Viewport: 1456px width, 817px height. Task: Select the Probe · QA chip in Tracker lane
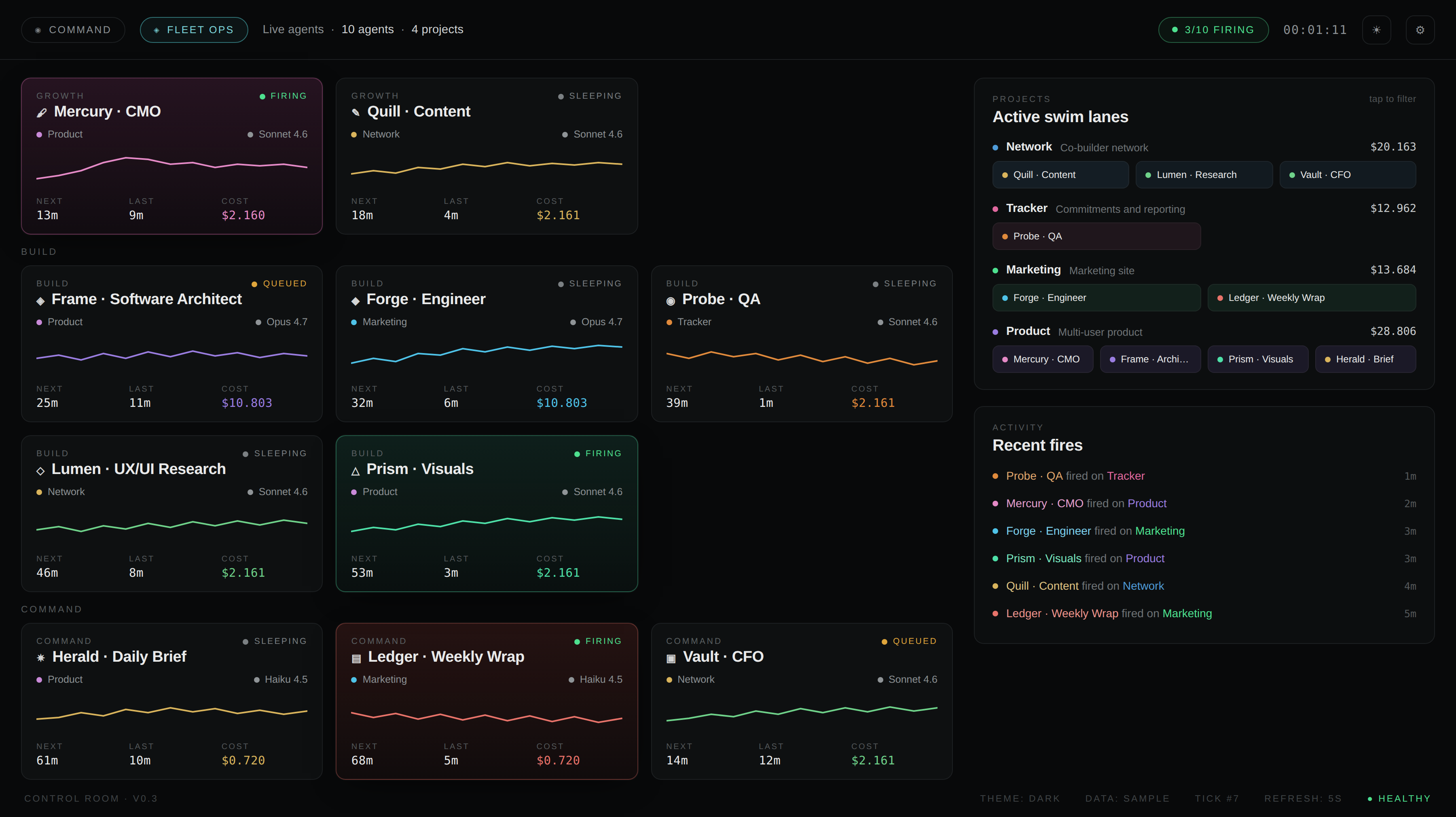pos(1096,236)
